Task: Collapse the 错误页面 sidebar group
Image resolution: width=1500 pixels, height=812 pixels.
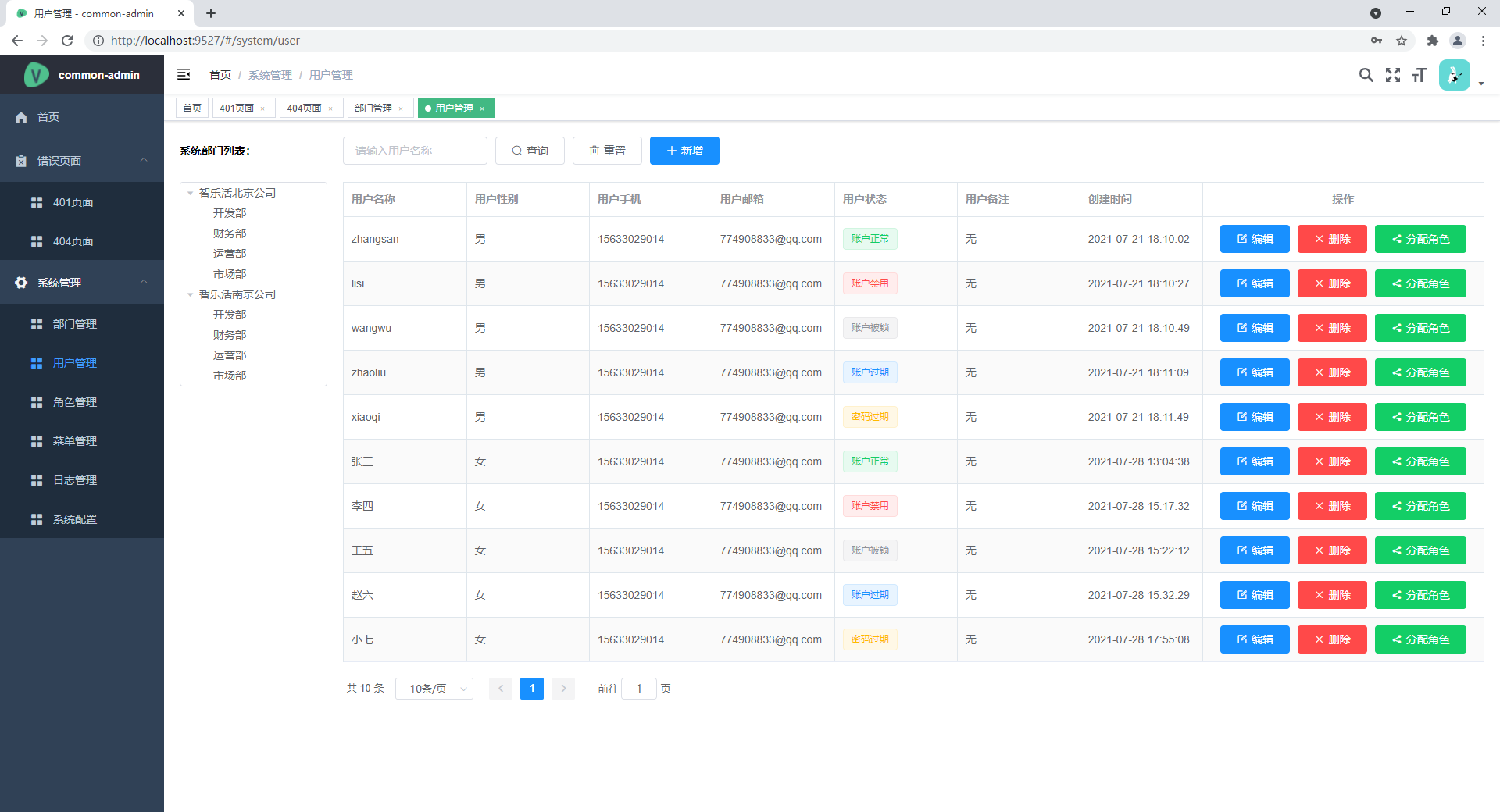Action: (82, 161)
